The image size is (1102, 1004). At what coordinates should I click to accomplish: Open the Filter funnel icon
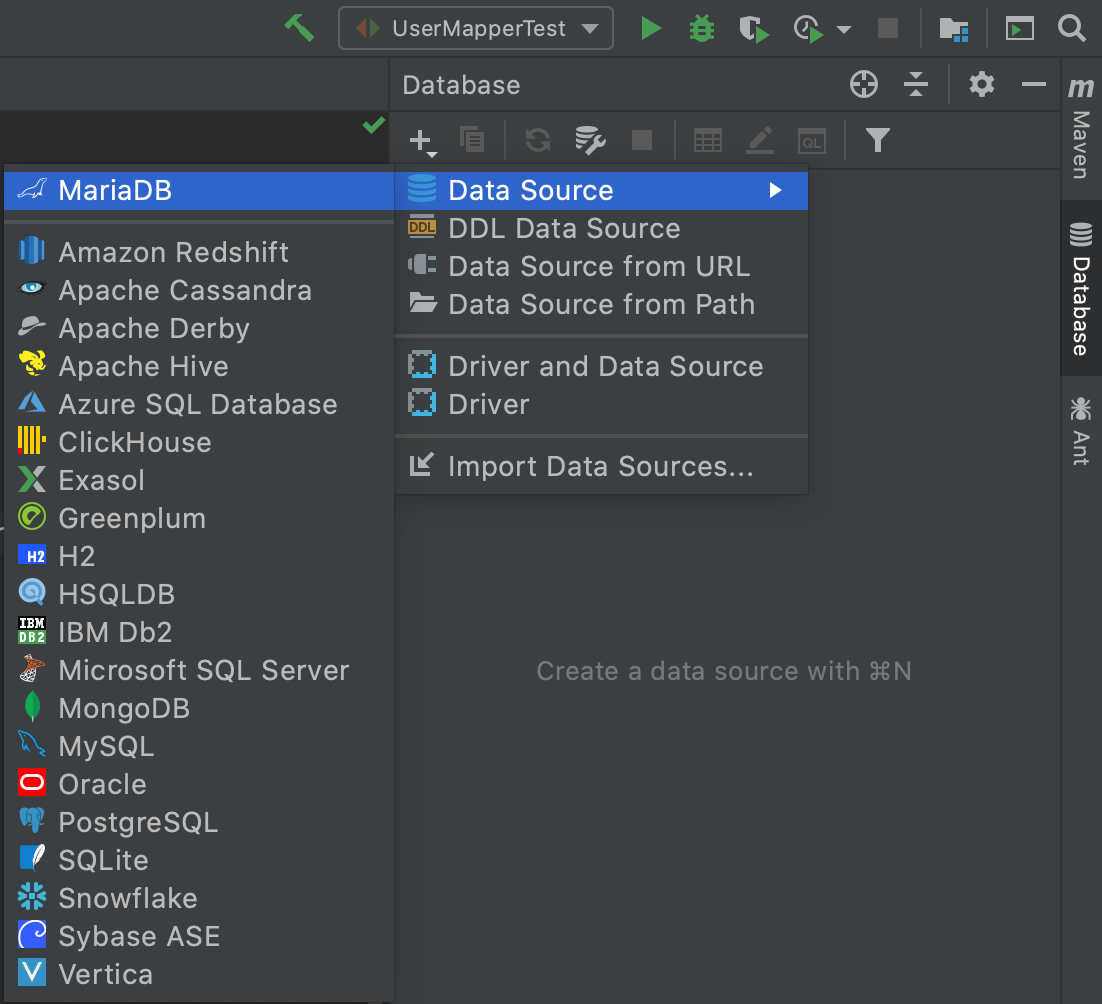pos(877,140)
